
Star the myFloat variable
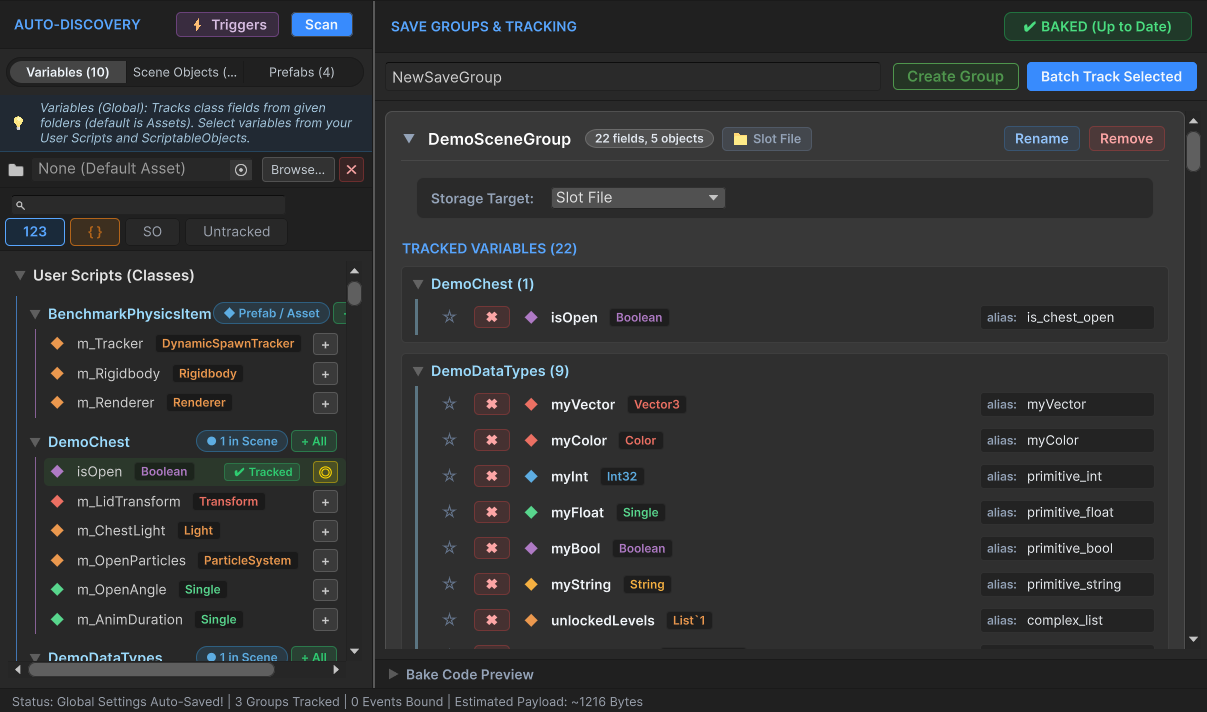[x=450, y=512]
